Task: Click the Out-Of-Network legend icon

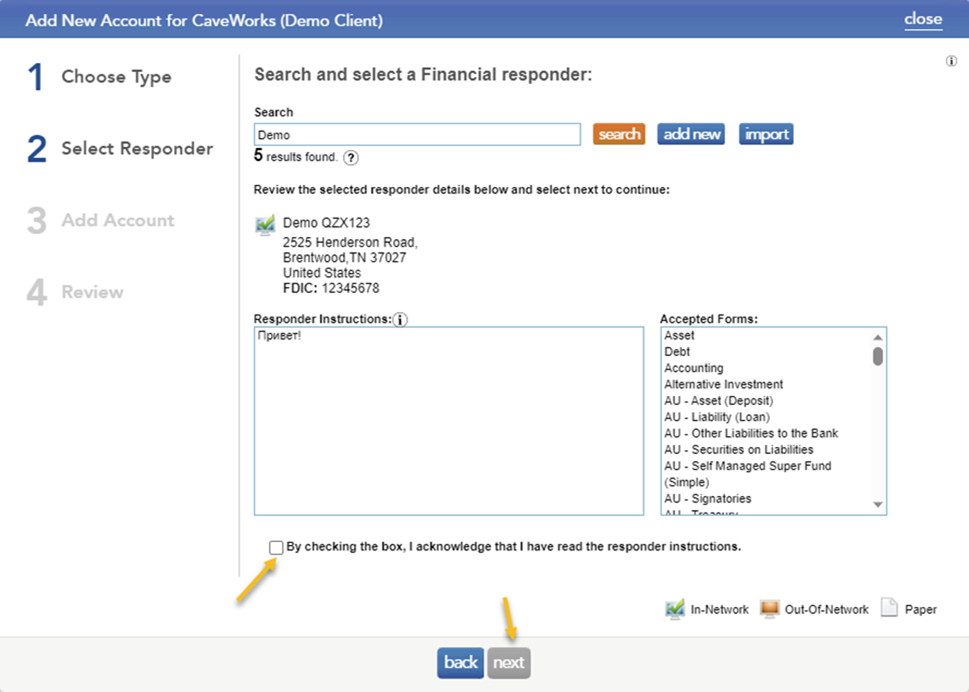Action: (770, 608)
